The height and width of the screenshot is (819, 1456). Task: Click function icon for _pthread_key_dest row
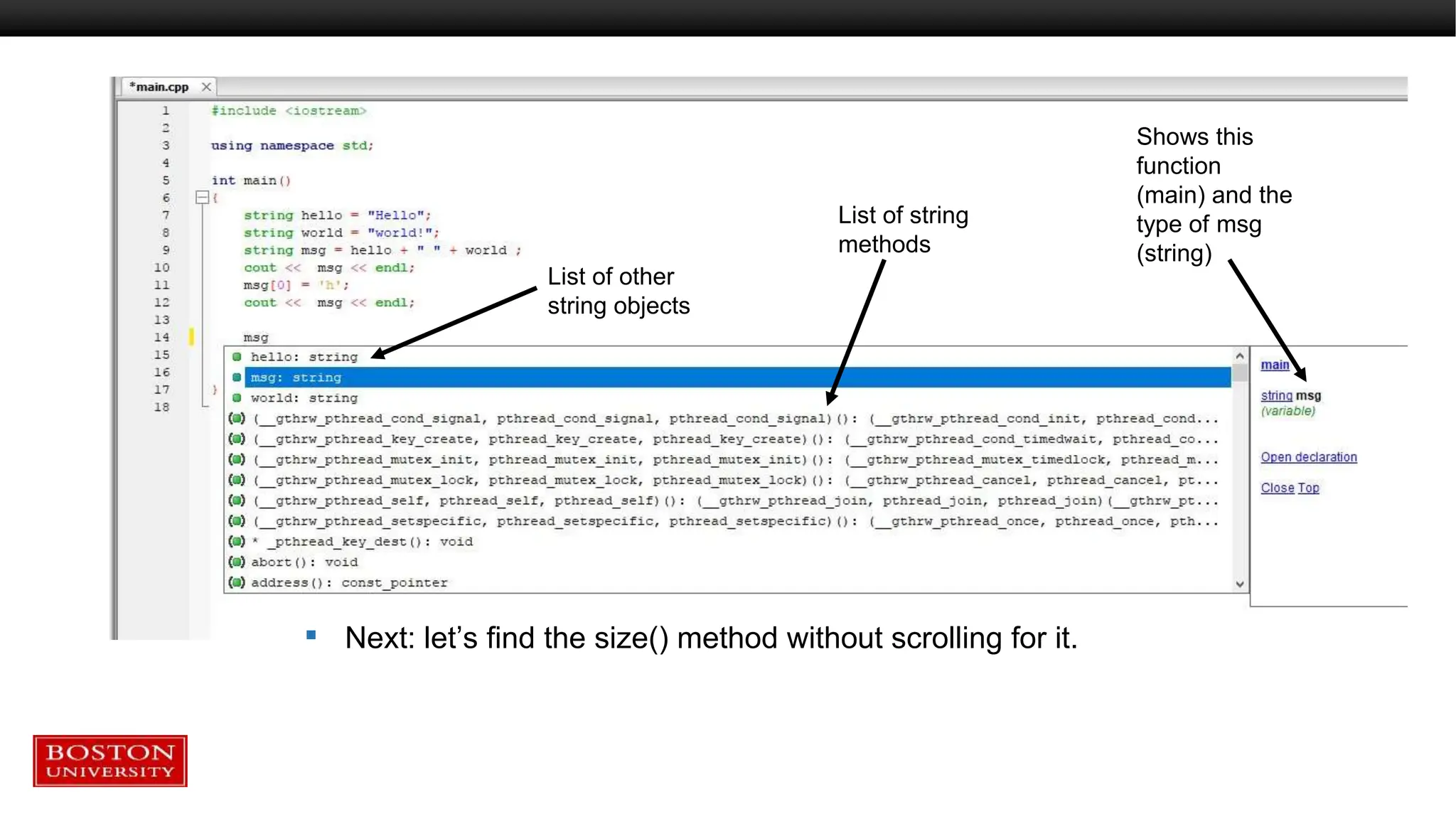[237, 541]
